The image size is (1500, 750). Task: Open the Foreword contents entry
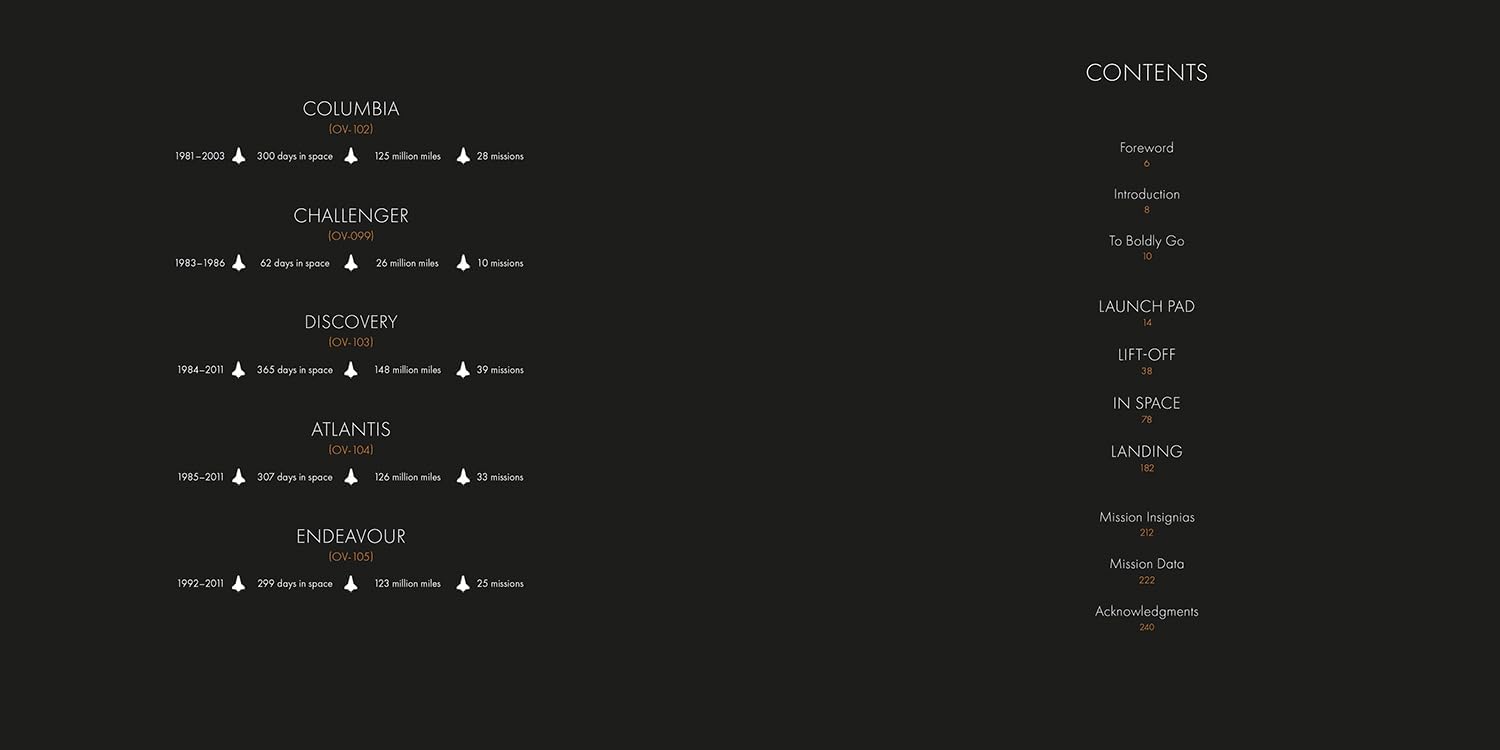pos(1146,148)
